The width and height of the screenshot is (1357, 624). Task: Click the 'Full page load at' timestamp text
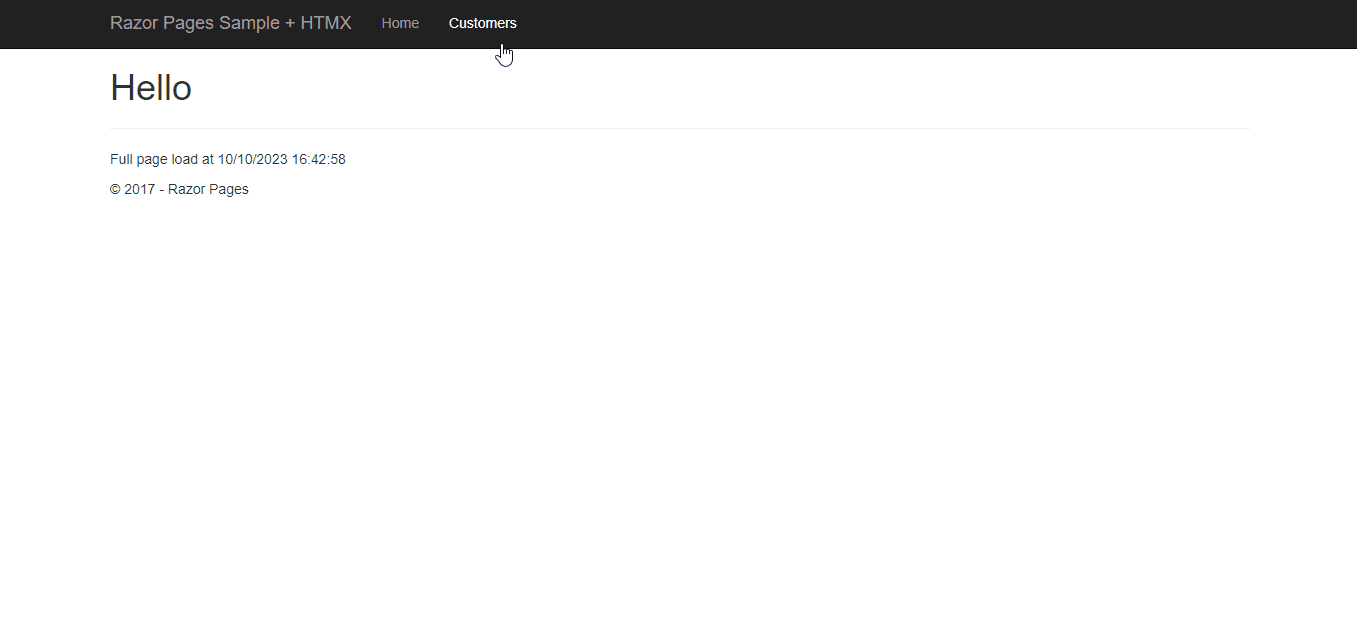click(228, 159)
